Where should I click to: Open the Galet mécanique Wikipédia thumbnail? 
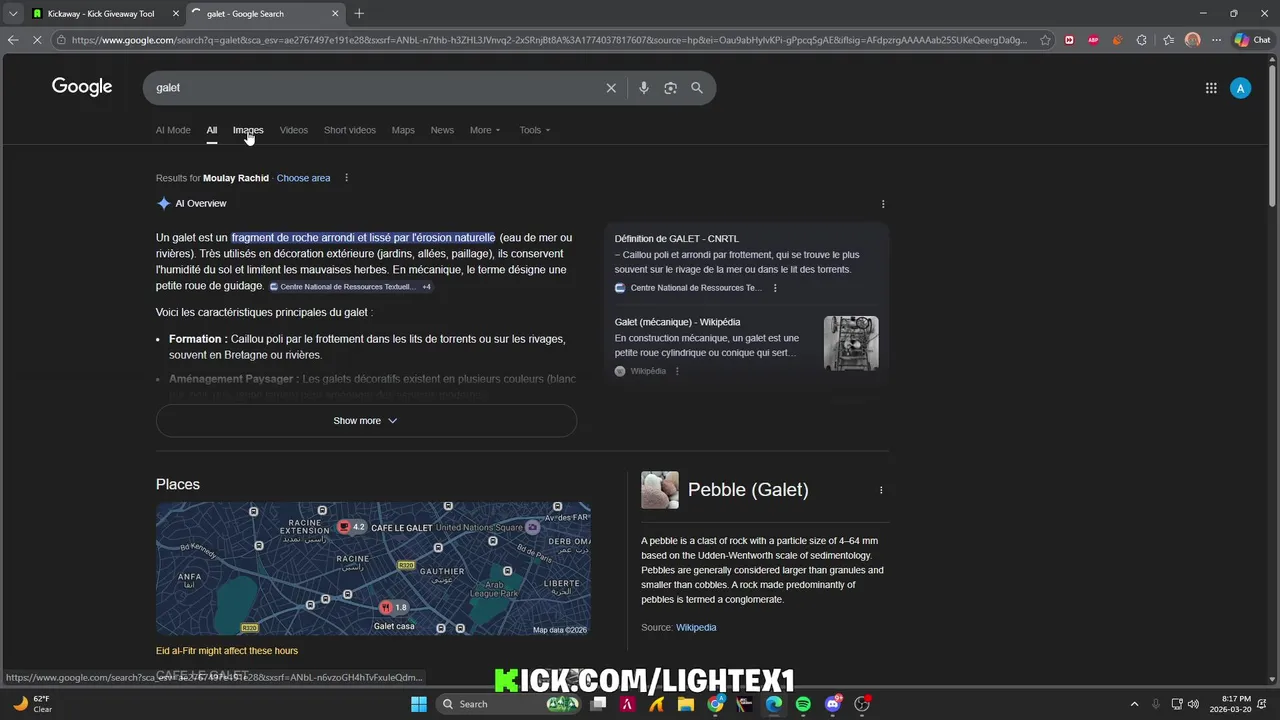[851, 344]
